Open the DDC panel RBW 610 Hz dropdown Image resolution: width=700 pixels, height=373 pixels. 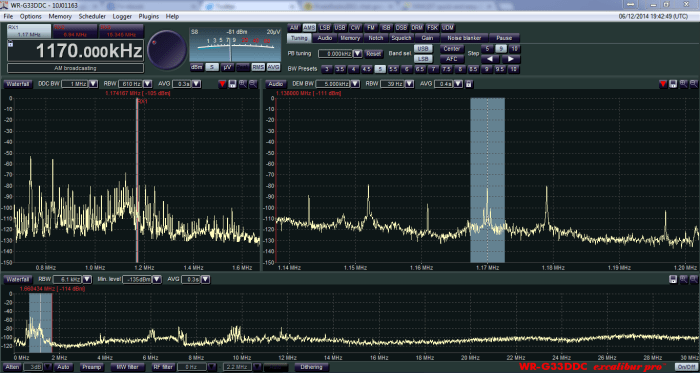(x=148, y=84)
